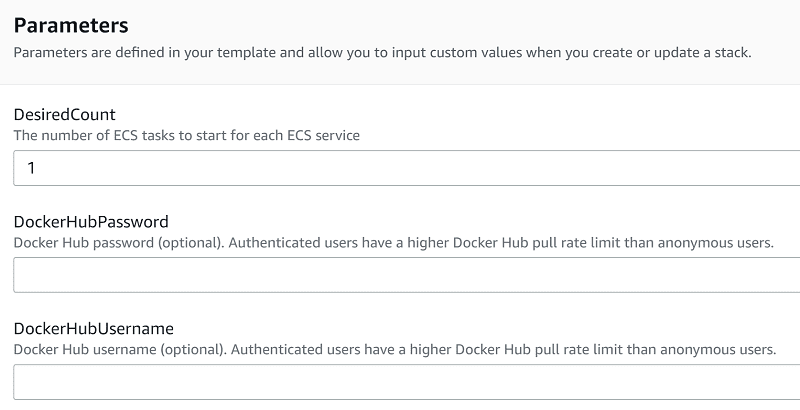Focus the DockerHubPassword input box
The image size is (800, 410).
400,275
